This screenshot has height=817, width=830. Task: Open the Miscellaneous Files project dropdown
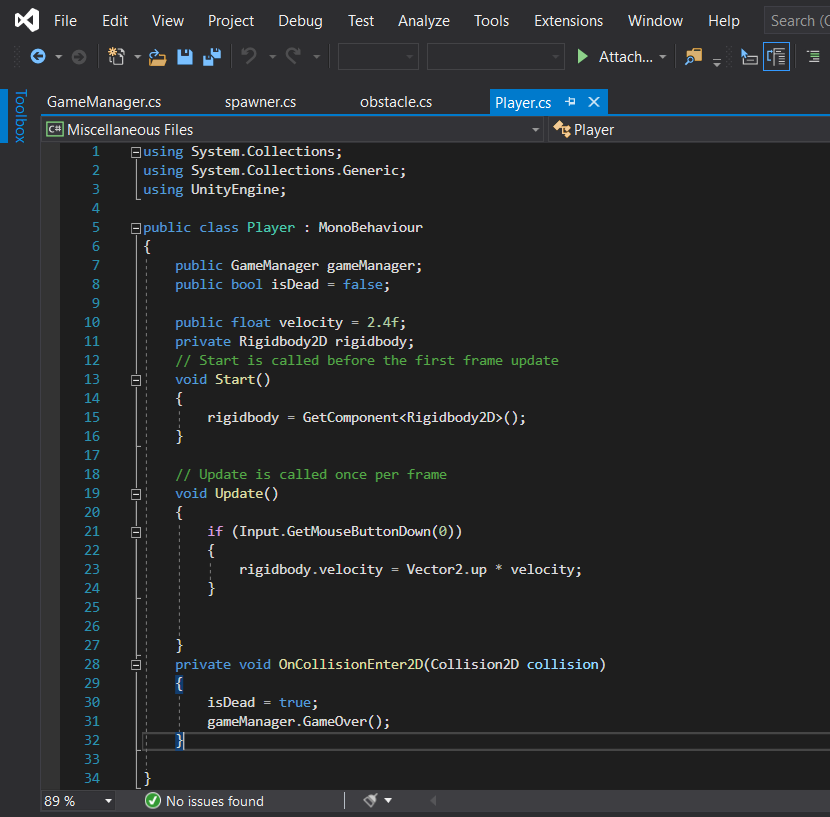click(535, 130)
